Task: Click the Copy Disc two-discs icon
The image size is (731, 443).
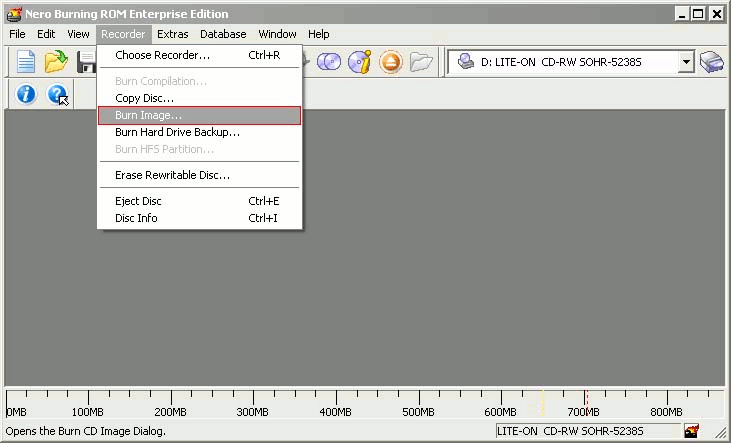Action: pyautogui.click(x=329, y=62)
